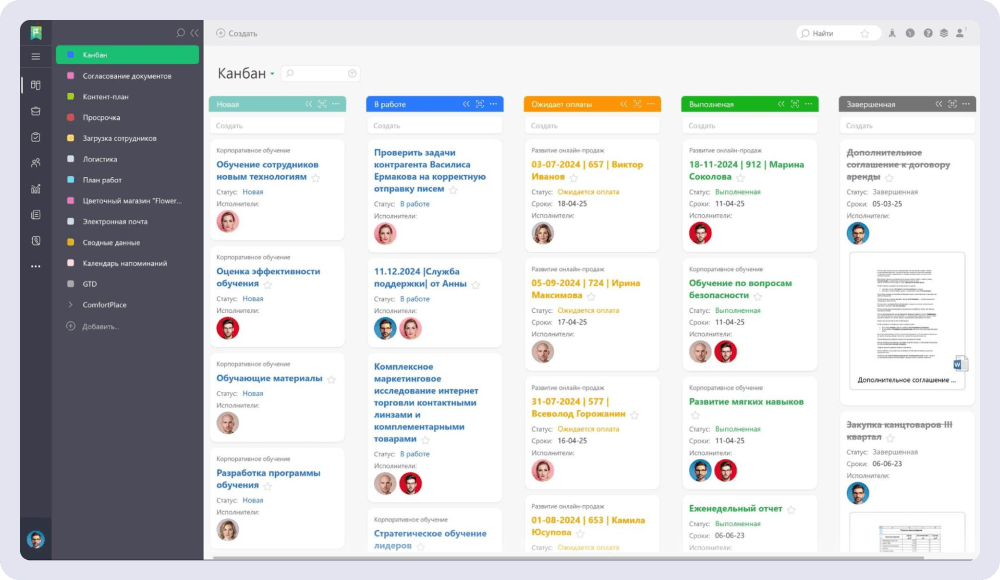Viewport: 1000px width, 580px height.
Task: Open the boards icon in left rail
Action: (36, 85)
